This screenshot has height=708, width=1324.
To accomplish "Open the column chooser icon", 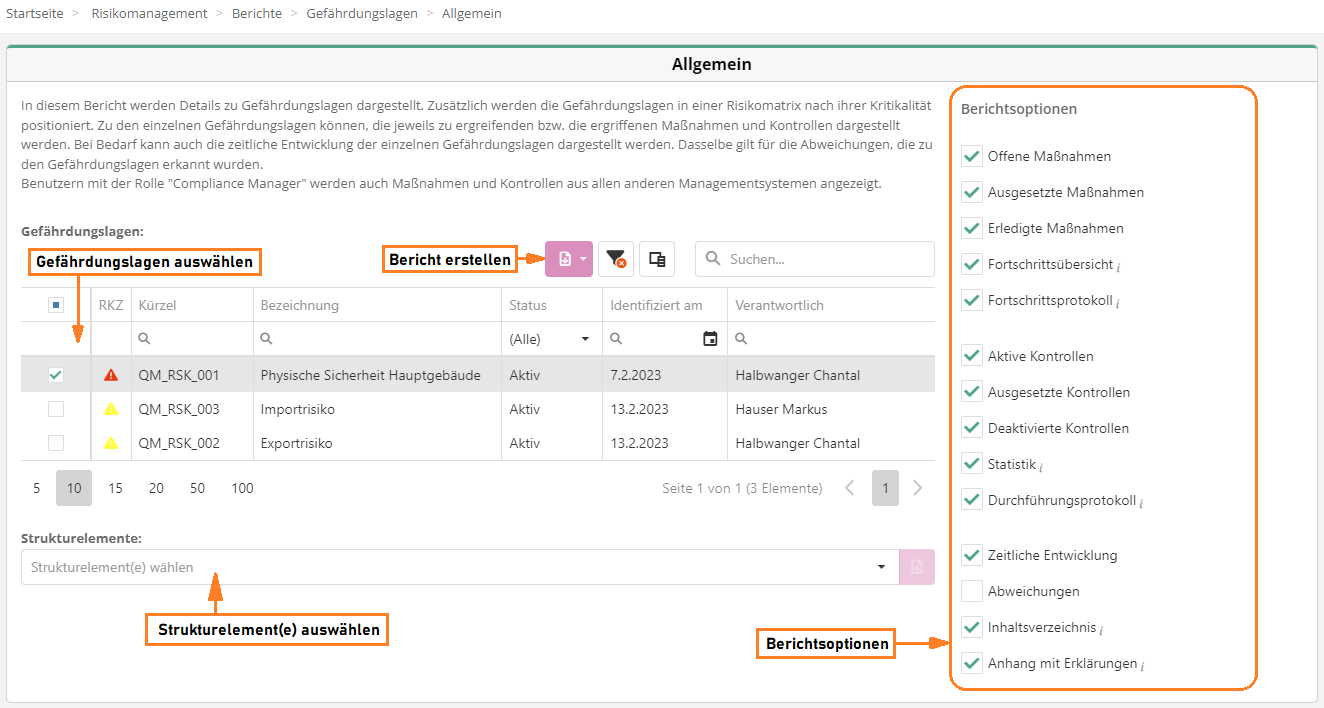I will tap(657, 259).
